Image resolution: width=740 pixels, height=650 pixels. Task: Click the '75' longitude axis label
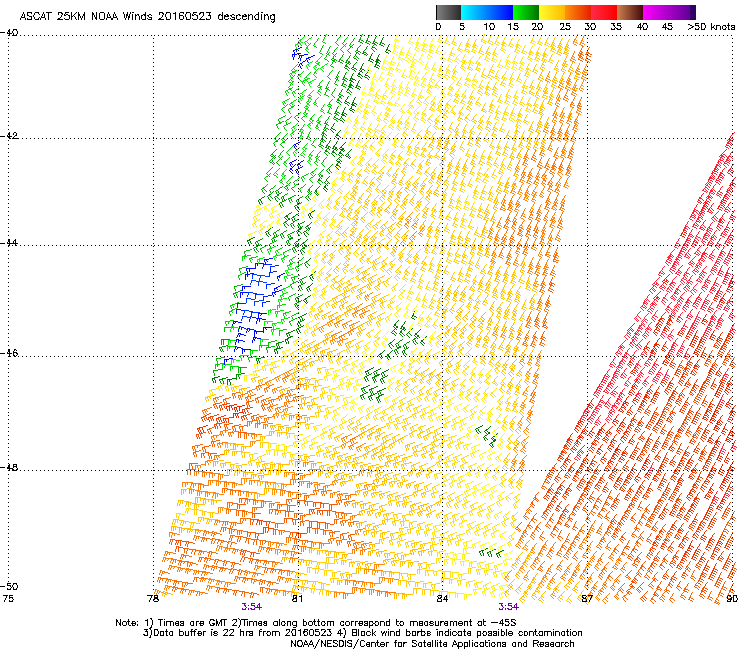coord(8,599)
